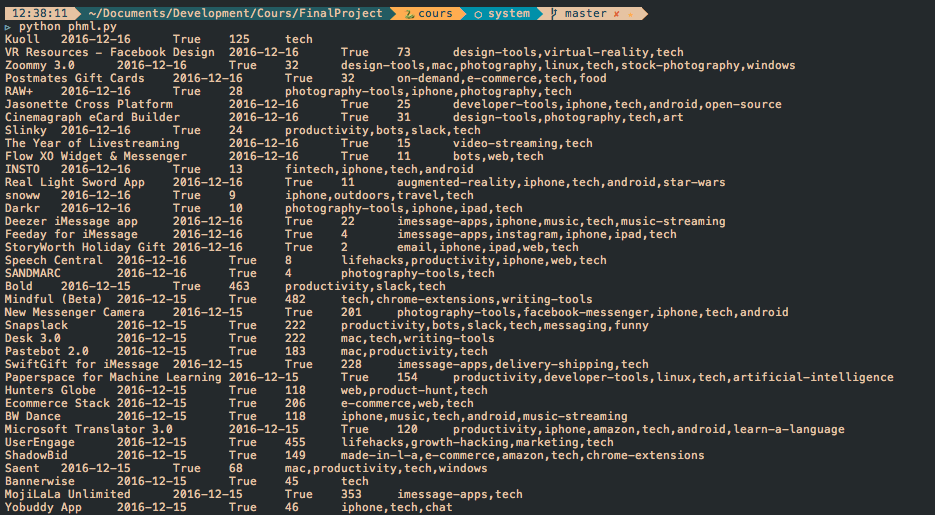Select the 'Bold' product name
935x515 pixels.
(x=19, y=287)
